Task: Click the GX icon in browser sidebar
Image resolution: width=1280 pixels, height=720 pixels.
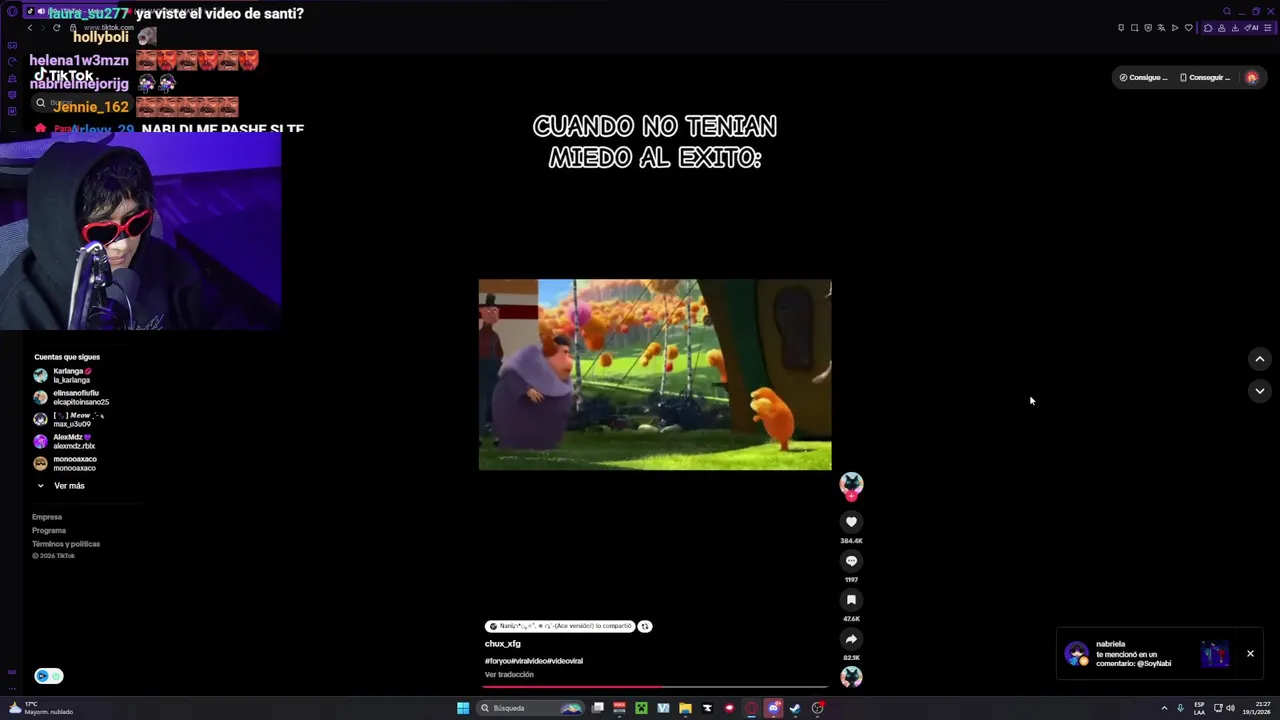Action: 12,672
